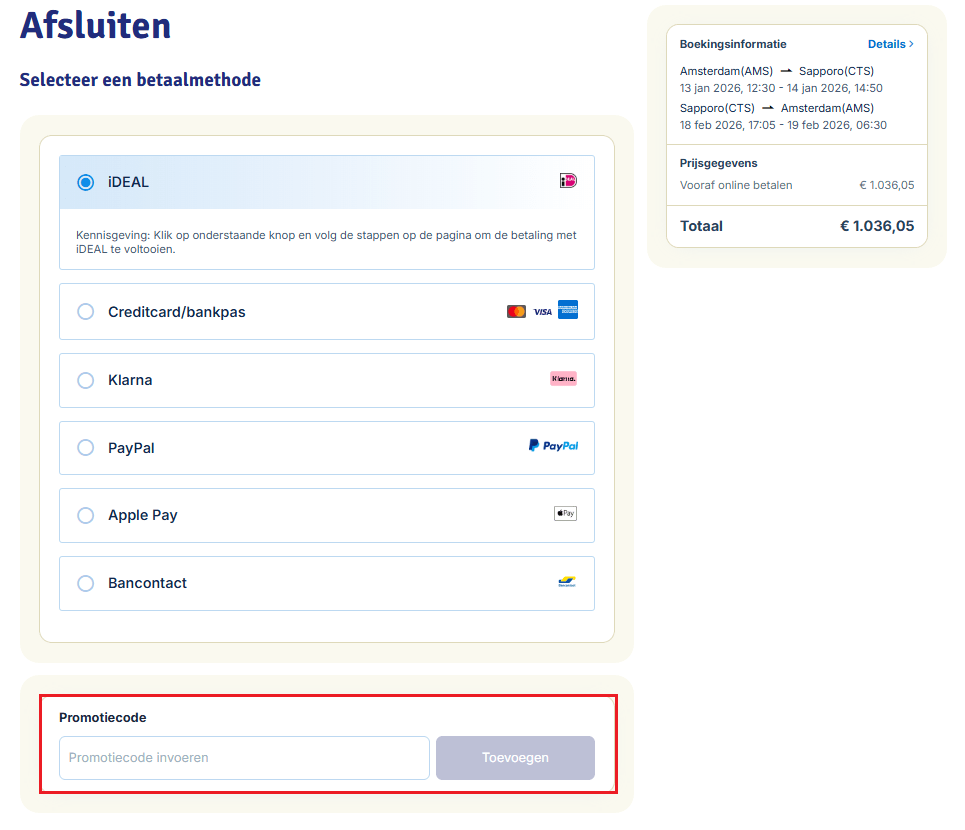Click the Bancontact logo

point(565,581)
